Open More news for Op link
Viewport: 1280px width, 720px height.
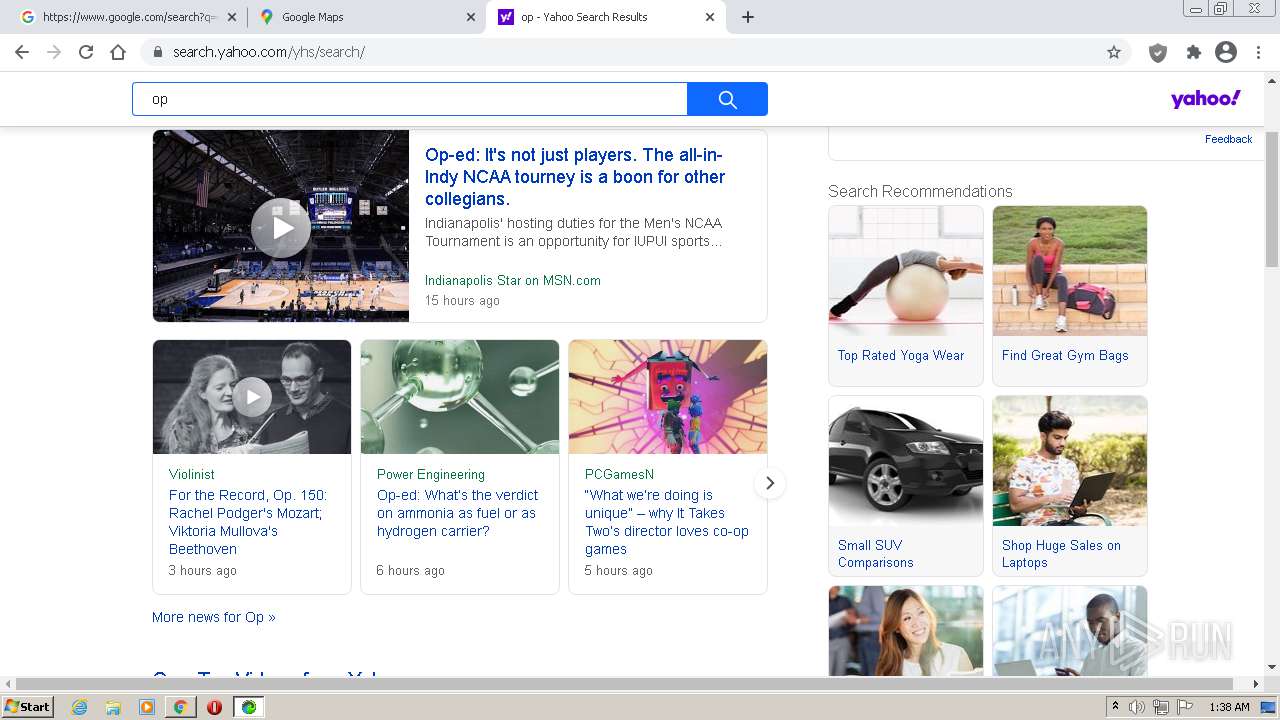(214, 617)
